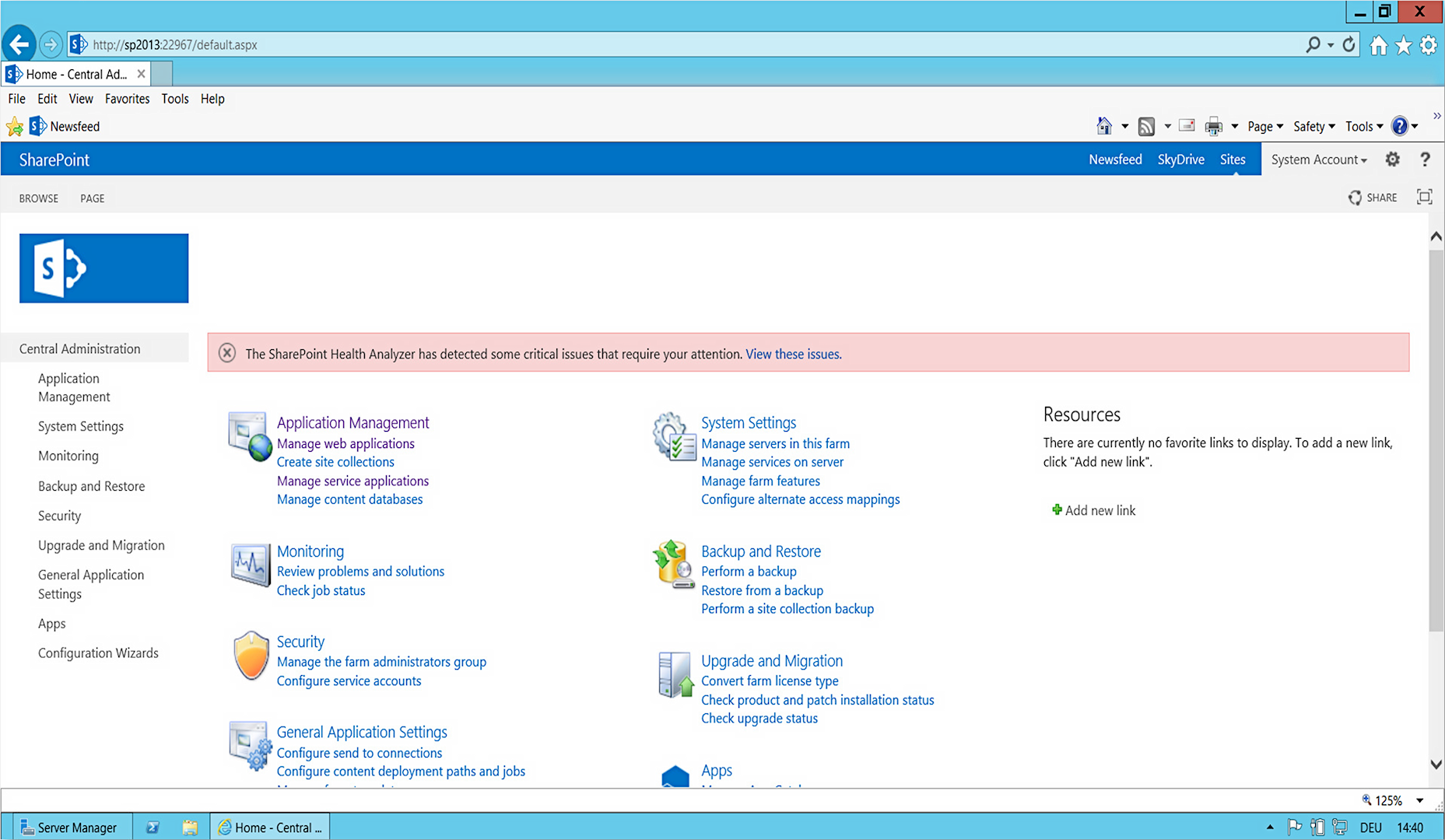Image resolution: width=1445 pixels, height=840 pixels.
Task: Open Server Manager from the taskbar
Action: [x=69, y=828]
